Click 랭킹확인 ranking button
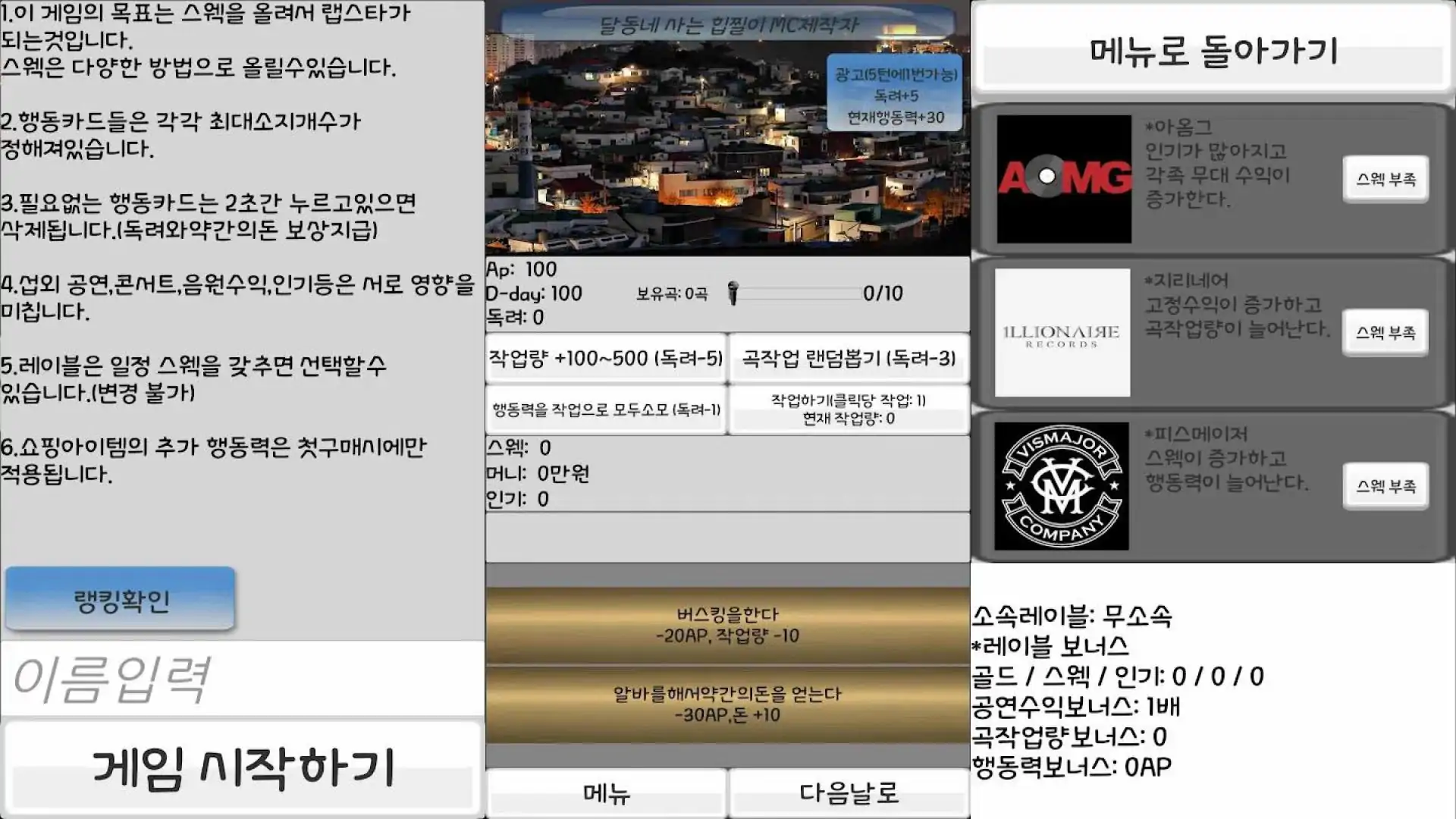 tap(121, 600)
